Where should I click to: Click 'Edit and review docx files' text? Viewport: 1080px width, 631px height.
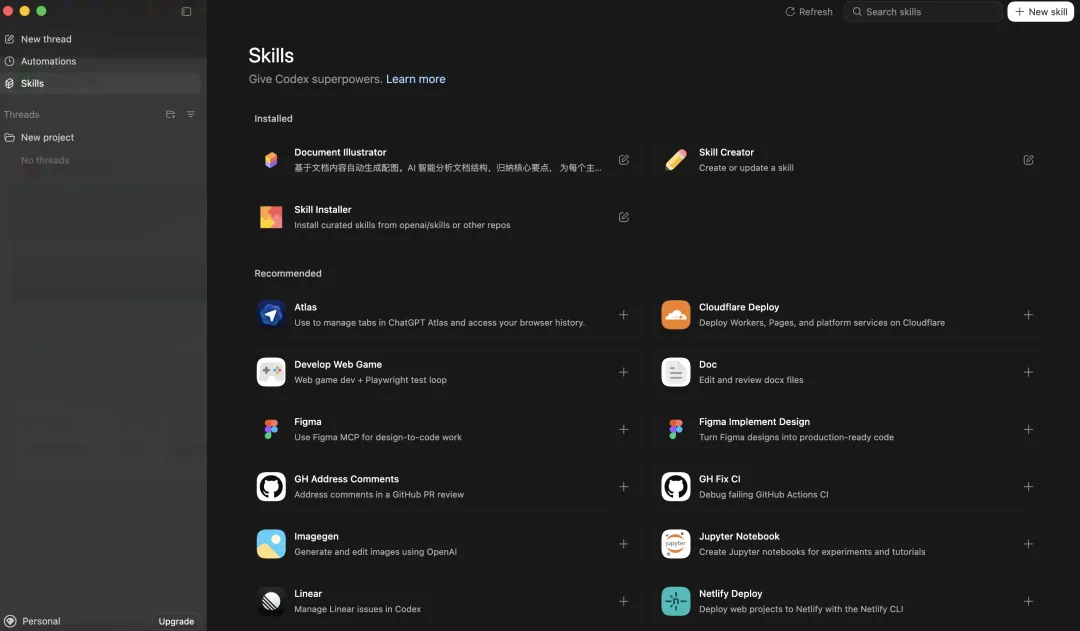point(751,380)
